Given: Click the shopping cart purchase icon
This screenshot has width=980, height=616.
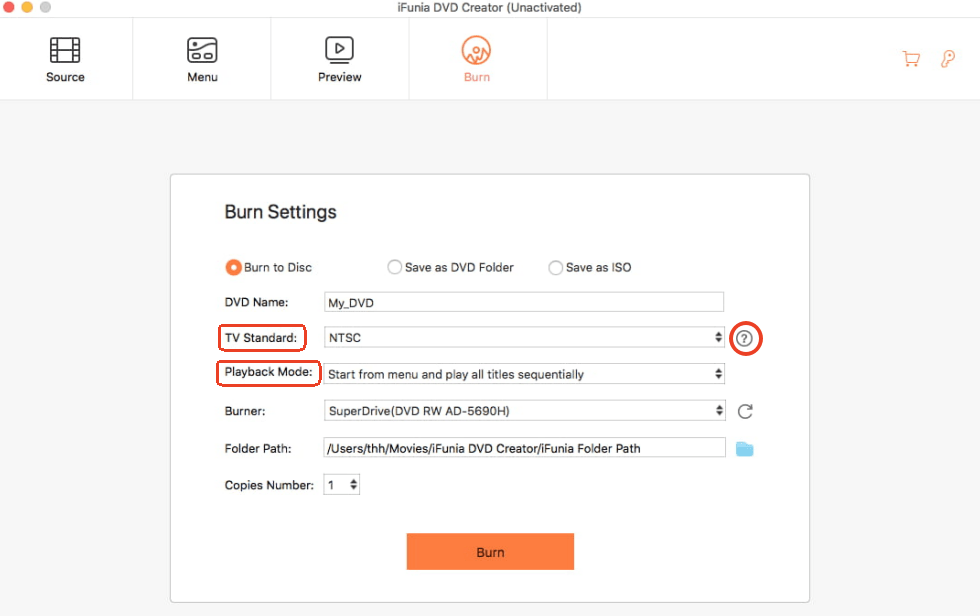Looking at the screenshot, I should point(911,59).
